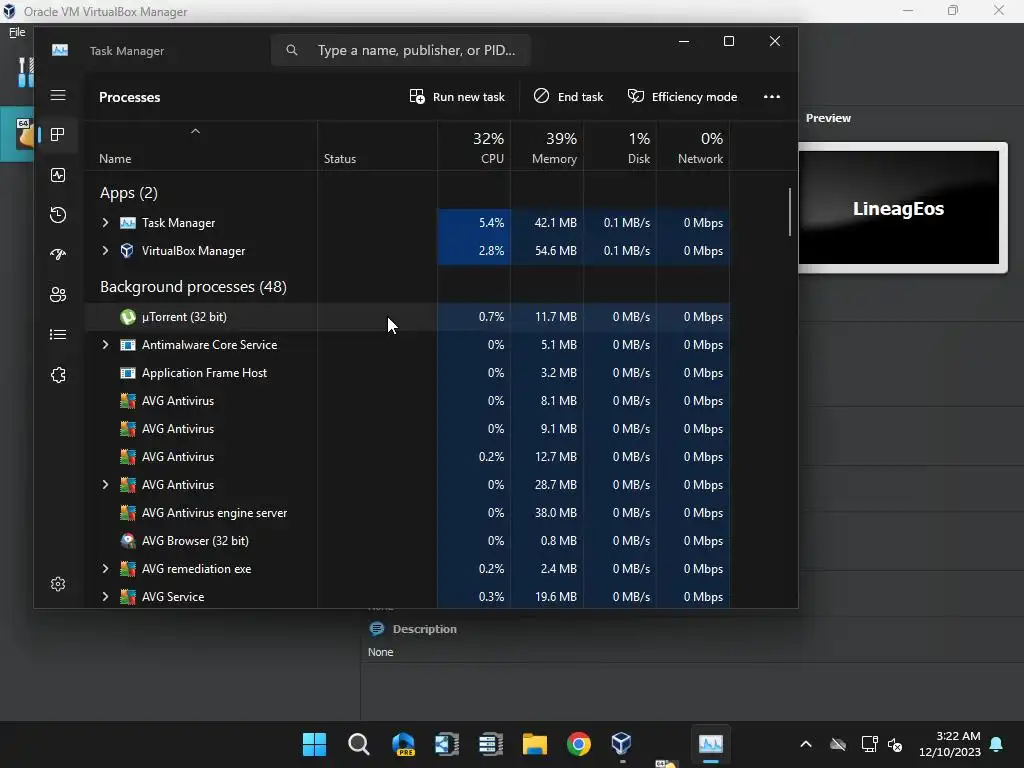Select the Processes page icon in sidebar
Image resolution: width=1024 pixels, height=768 pixels.
pos(58,135)
